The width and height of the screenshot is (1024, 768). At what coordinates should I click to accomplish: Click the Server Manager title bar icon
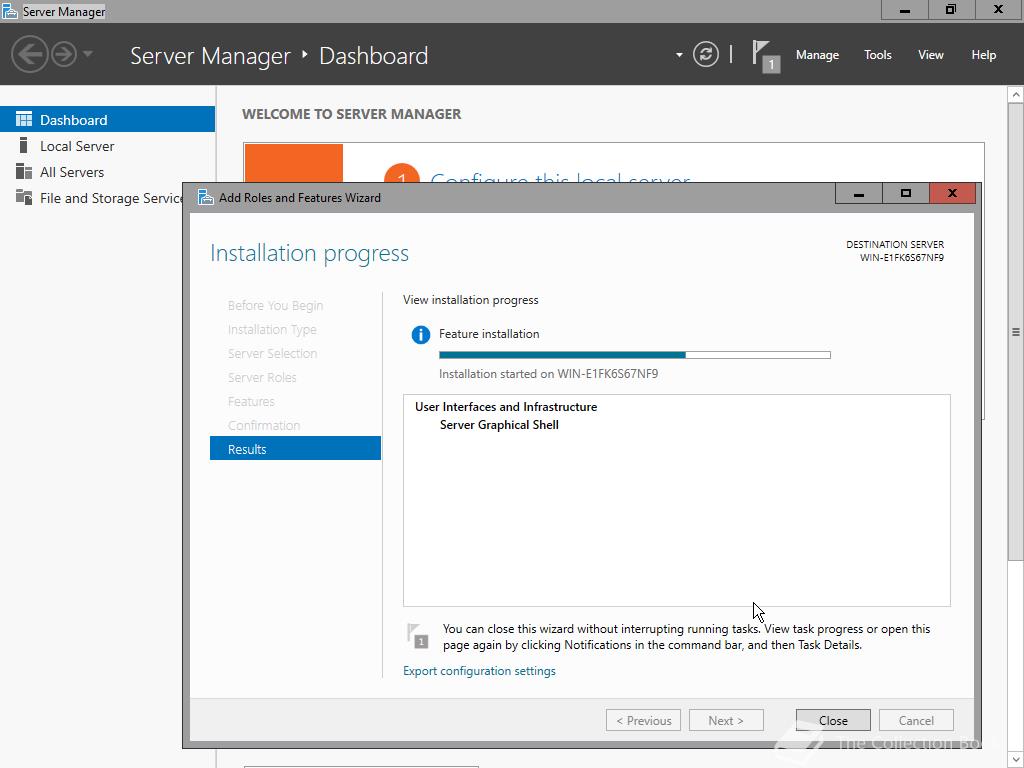click(10, 11)
